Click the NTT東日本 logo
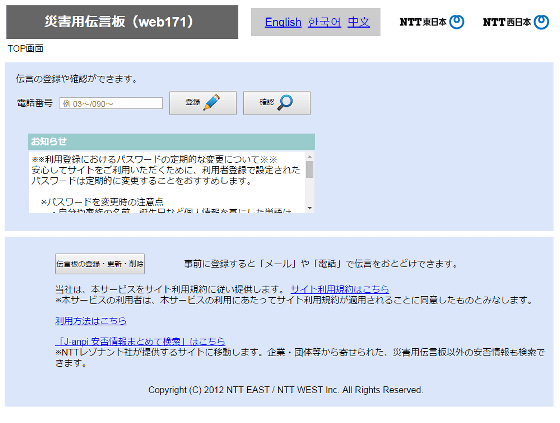 [431, 22]
